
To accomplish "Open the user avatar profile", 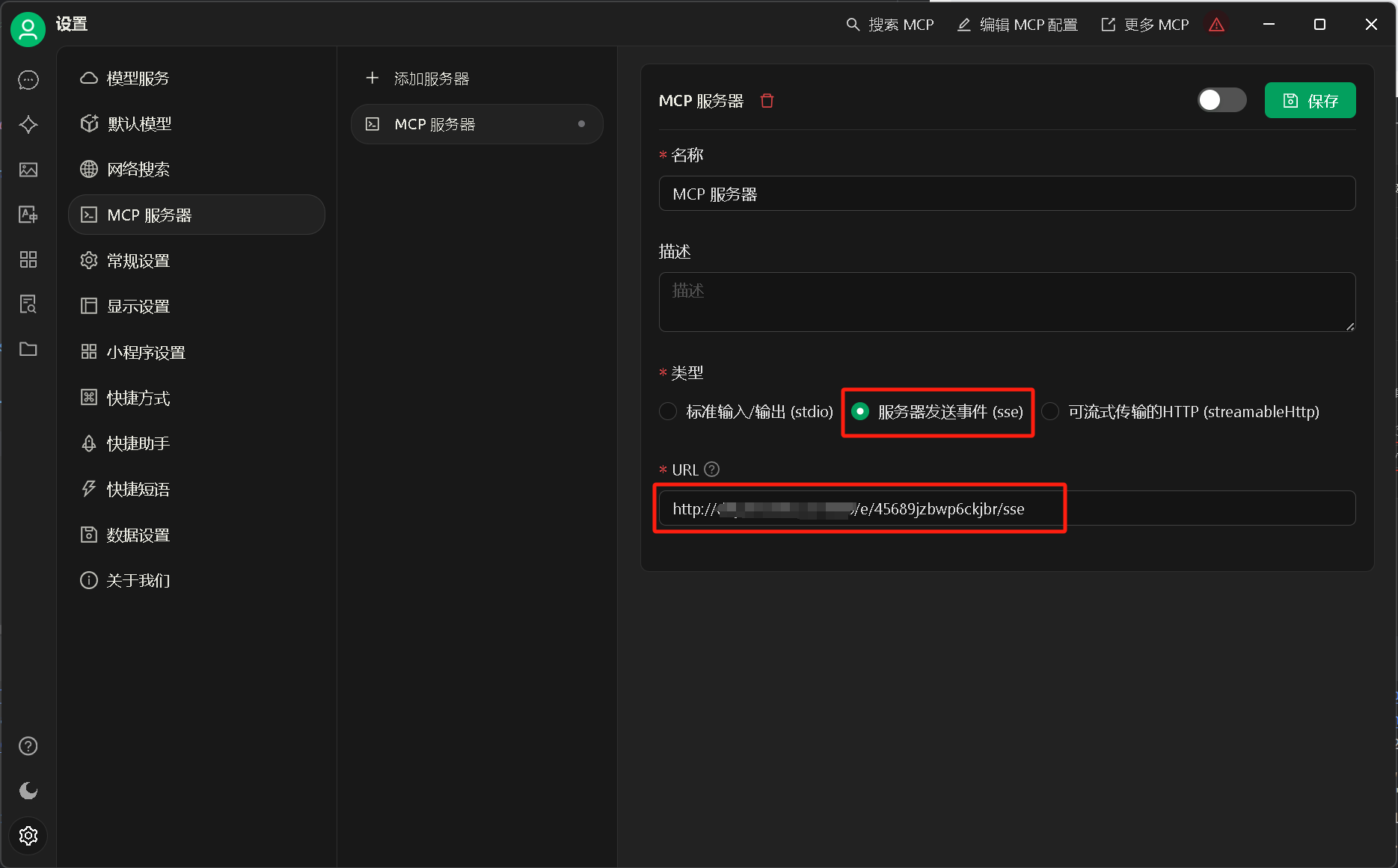I will click(28, 29).
